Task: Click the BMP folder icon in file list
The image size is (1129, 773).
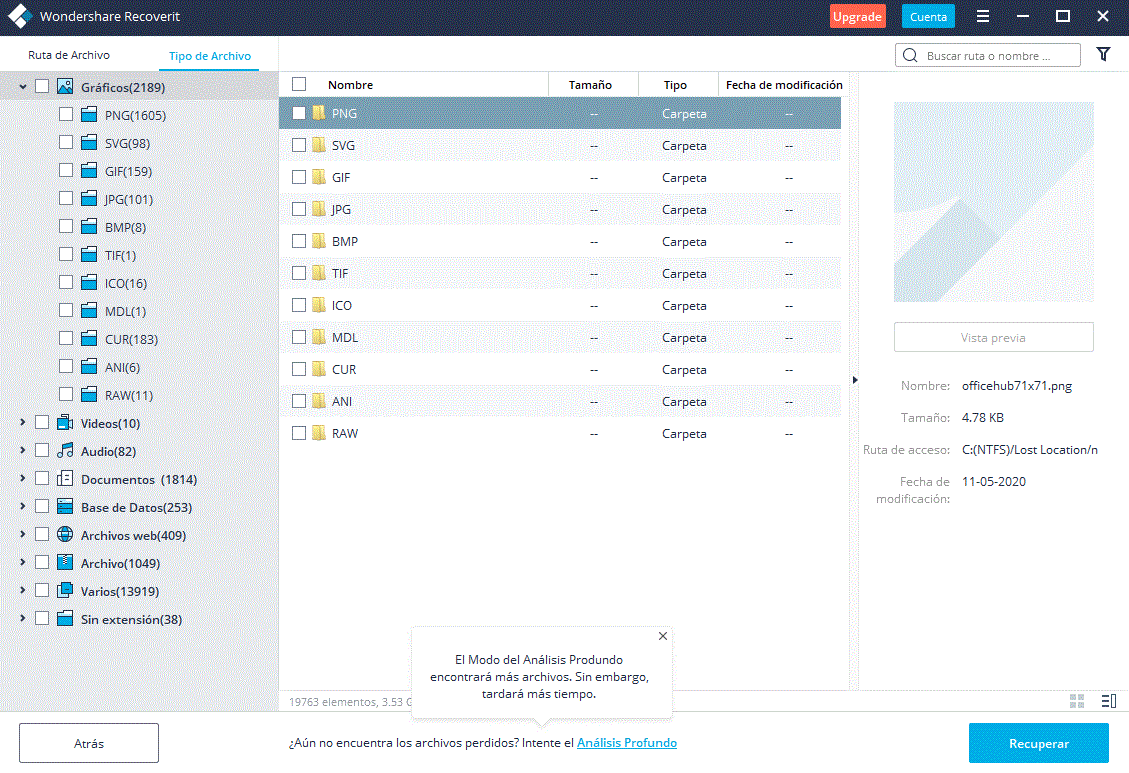Action: [x=319, y=241]
